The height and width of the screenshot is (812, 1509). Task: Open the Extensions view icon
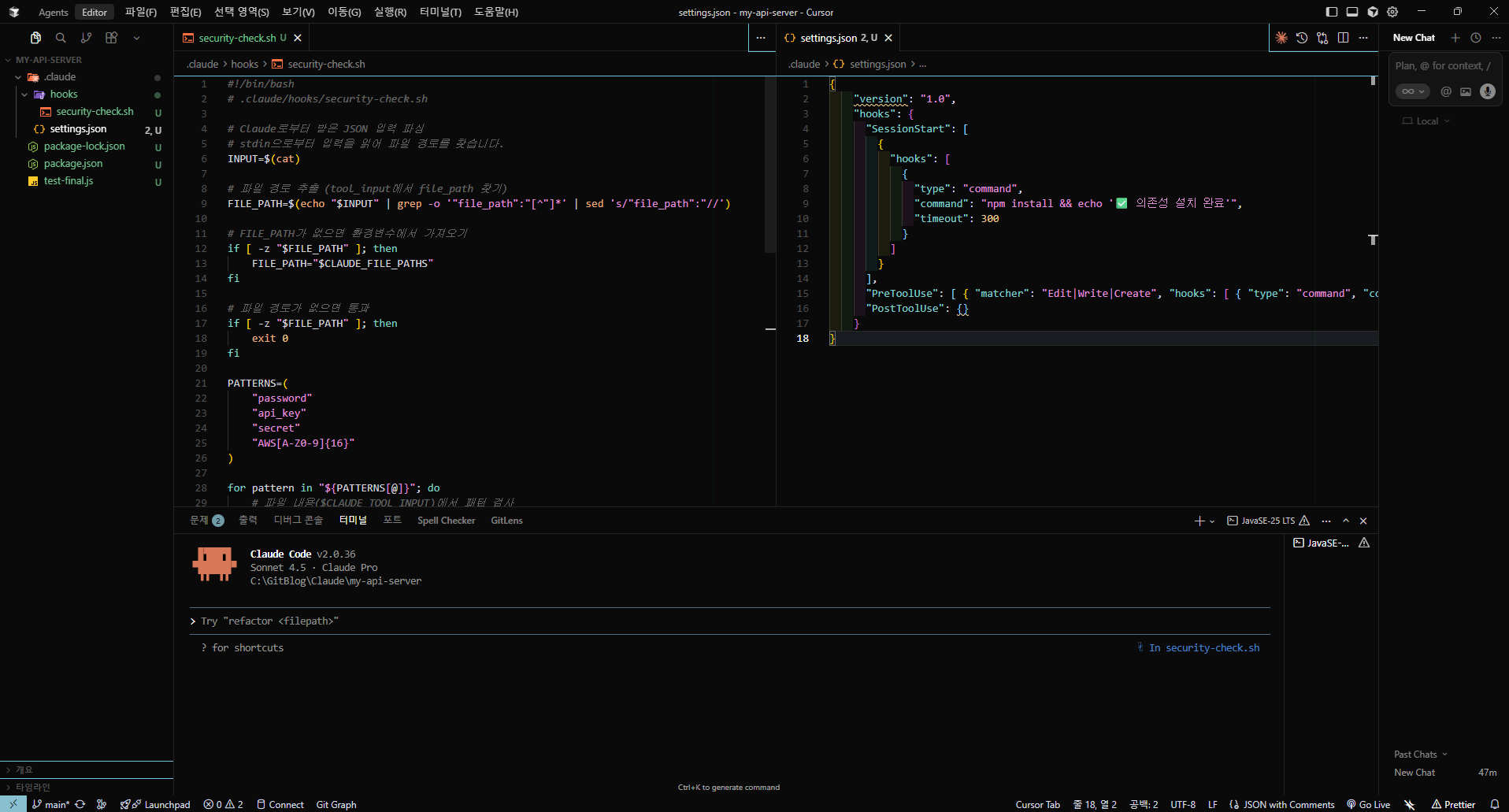111,38
